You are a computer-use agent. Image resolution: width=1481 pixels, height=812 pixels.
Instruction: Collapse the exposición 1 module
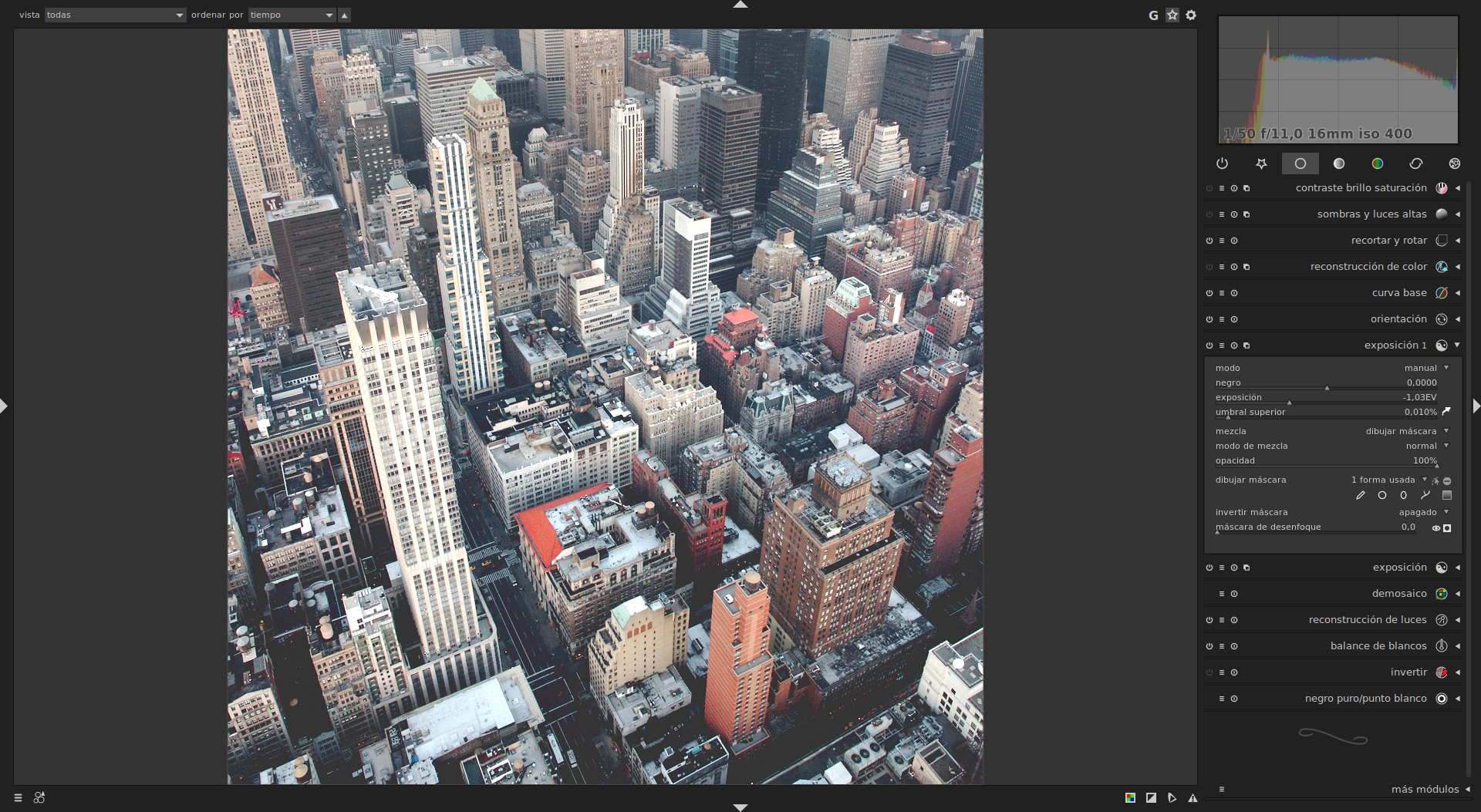tap(1457, 345)
